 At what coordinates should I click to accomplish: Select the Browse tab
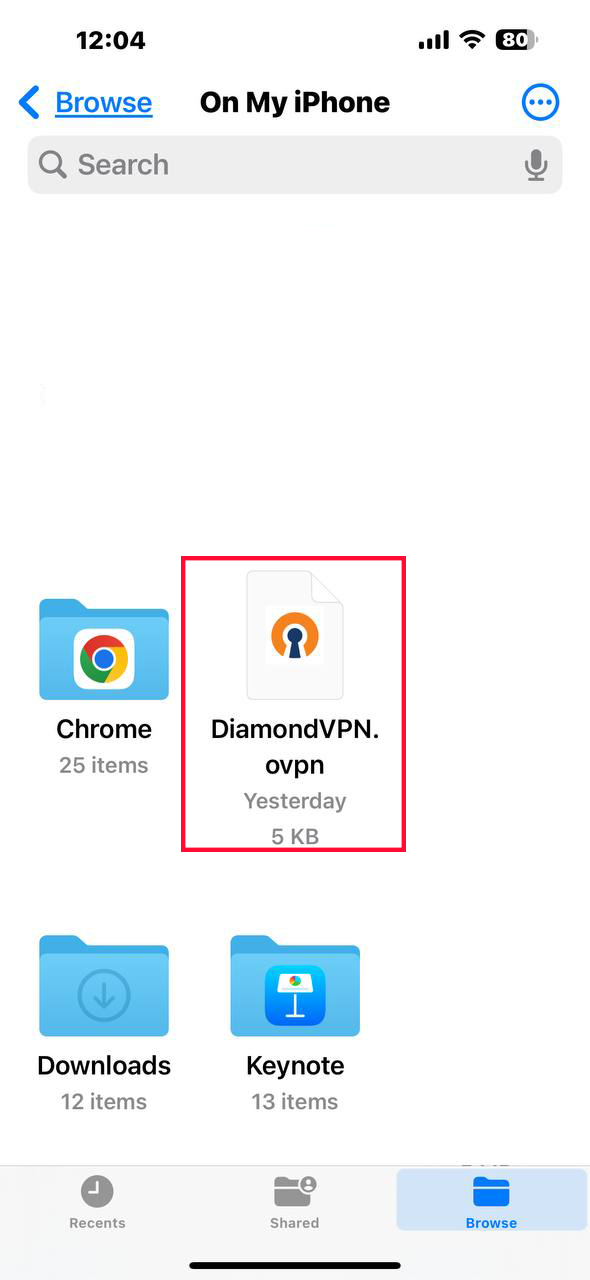tap(491, 1201)
